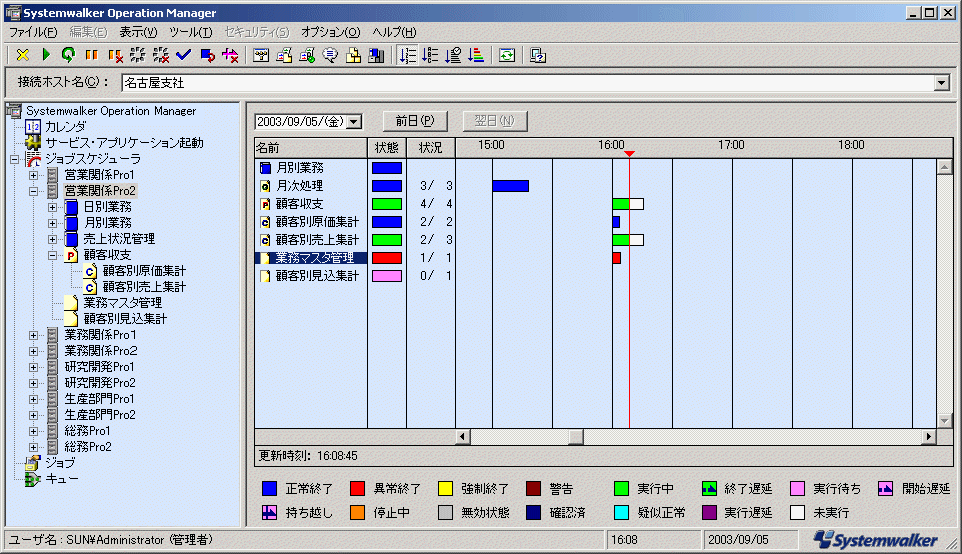
Task: Click the blue Gantt bar for 月次処理
Action: point(510,186)
